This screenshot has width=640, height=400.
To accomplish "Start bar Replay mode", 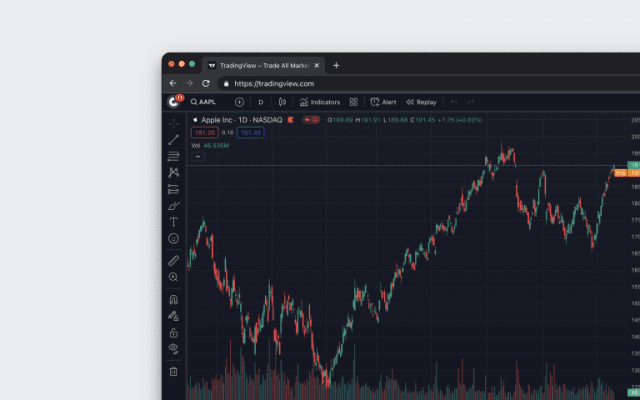I will [x=421, y=102].
